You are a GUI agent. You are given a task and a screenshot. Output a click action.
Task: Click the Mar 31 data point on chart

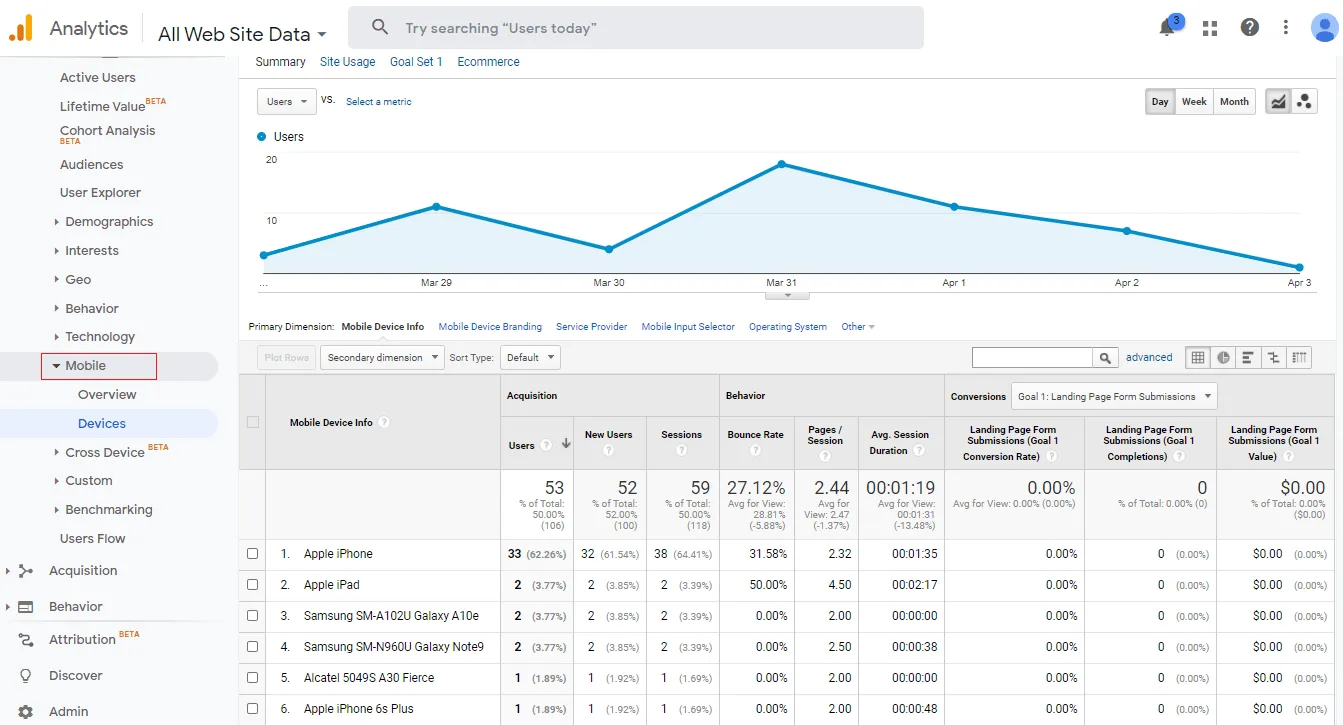click(x=781, y=164)
